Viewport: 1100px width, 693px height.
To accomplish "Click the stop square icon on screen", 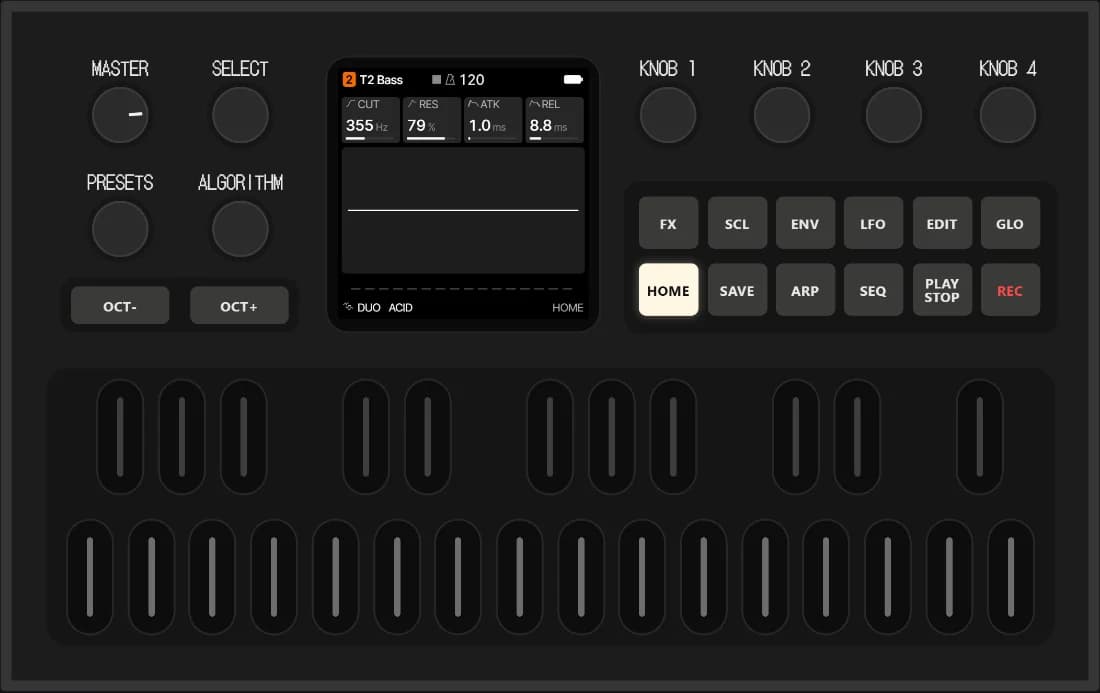I will 436,80.
